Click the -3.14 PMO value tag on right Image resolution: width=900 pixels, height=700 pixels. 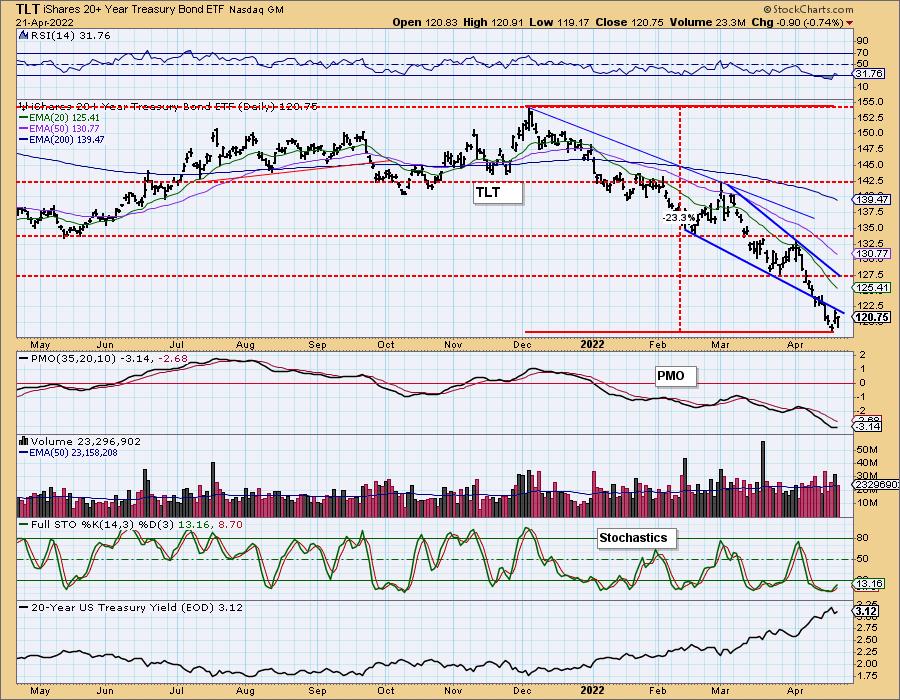pos(868,427)
